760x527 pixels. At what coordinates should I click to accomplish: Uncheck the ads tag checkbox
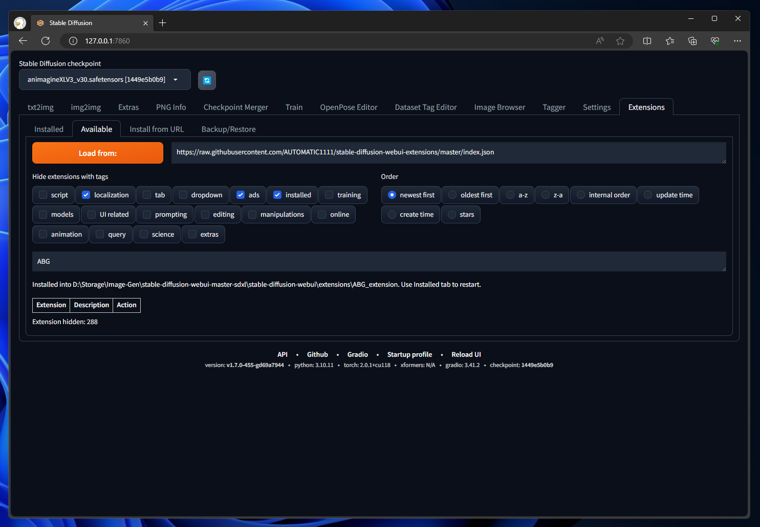[240, 195]
